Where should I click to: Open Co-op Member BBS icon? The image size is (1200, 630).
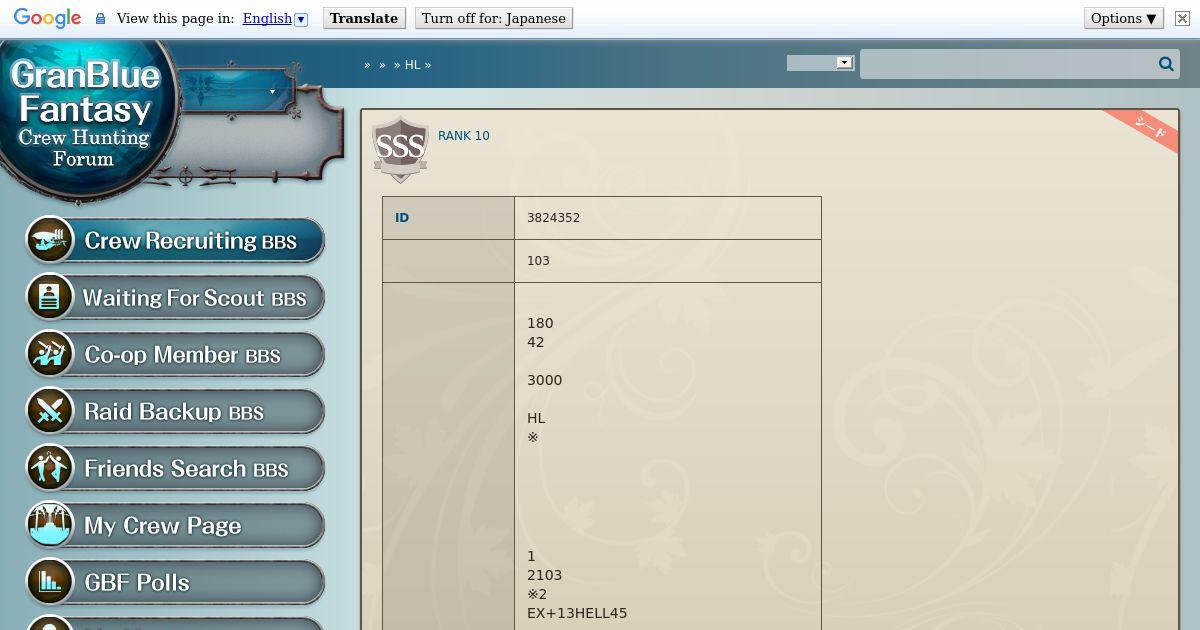point(50,355)
